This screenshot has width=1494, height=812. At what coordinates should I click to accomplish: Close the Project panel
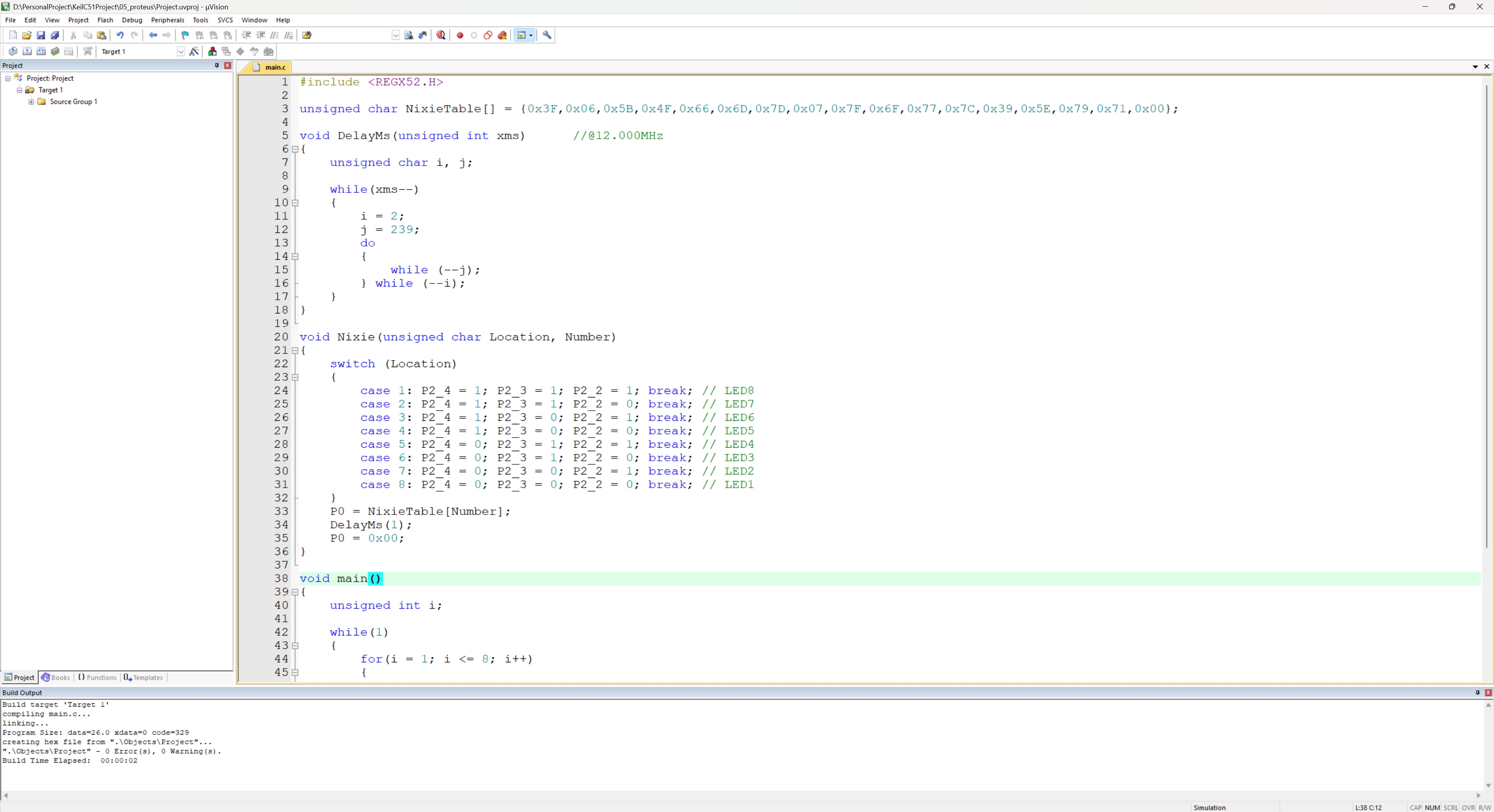[228, 65]
